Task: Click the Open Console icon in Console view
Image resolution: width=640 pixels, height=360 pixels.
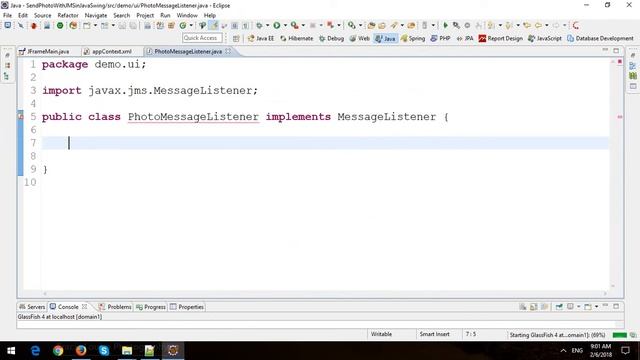Action: pos(588,307)
